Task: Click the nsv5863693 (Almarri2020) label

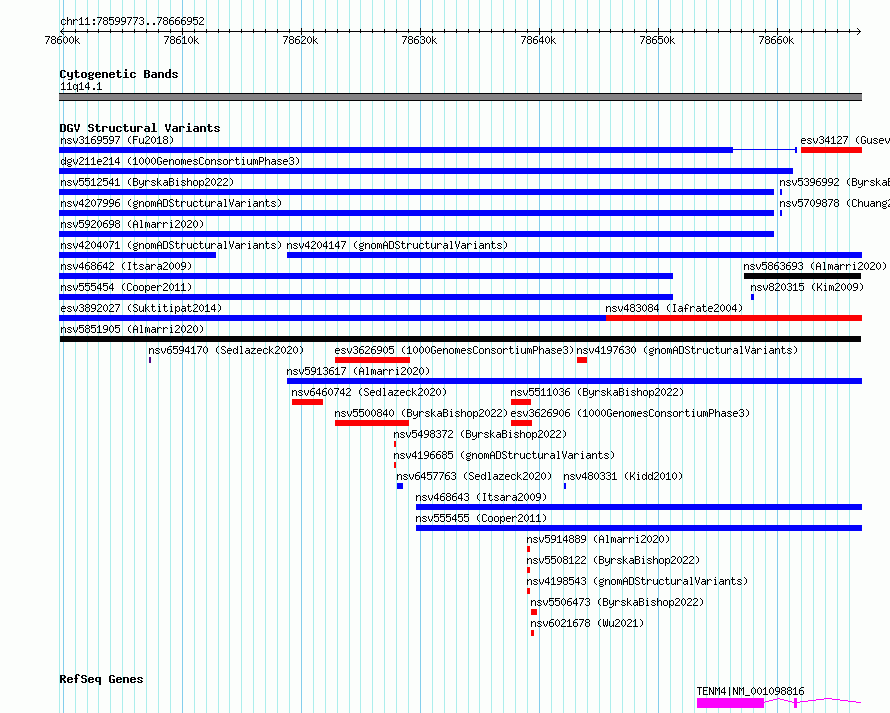Action: [x=815, y=266]
